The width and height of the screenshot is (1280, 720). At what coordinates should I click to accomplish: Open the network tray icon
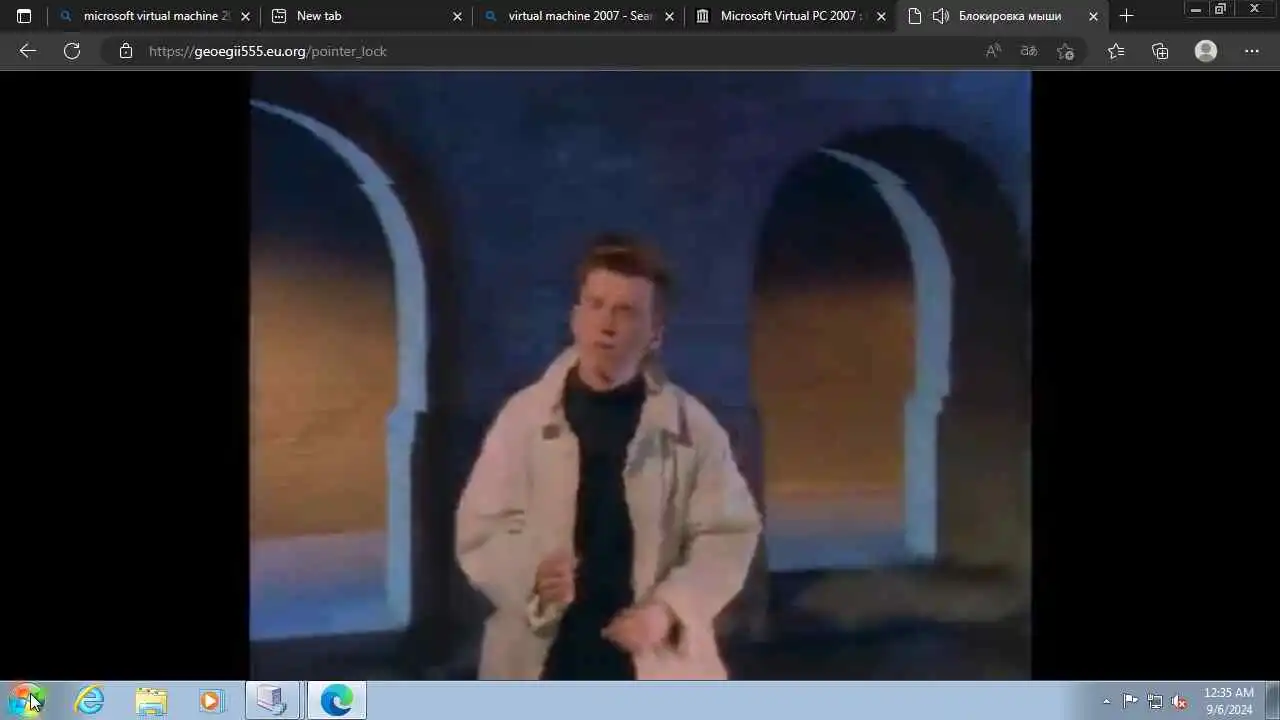pyautogui.click(x=1155, y=701)
